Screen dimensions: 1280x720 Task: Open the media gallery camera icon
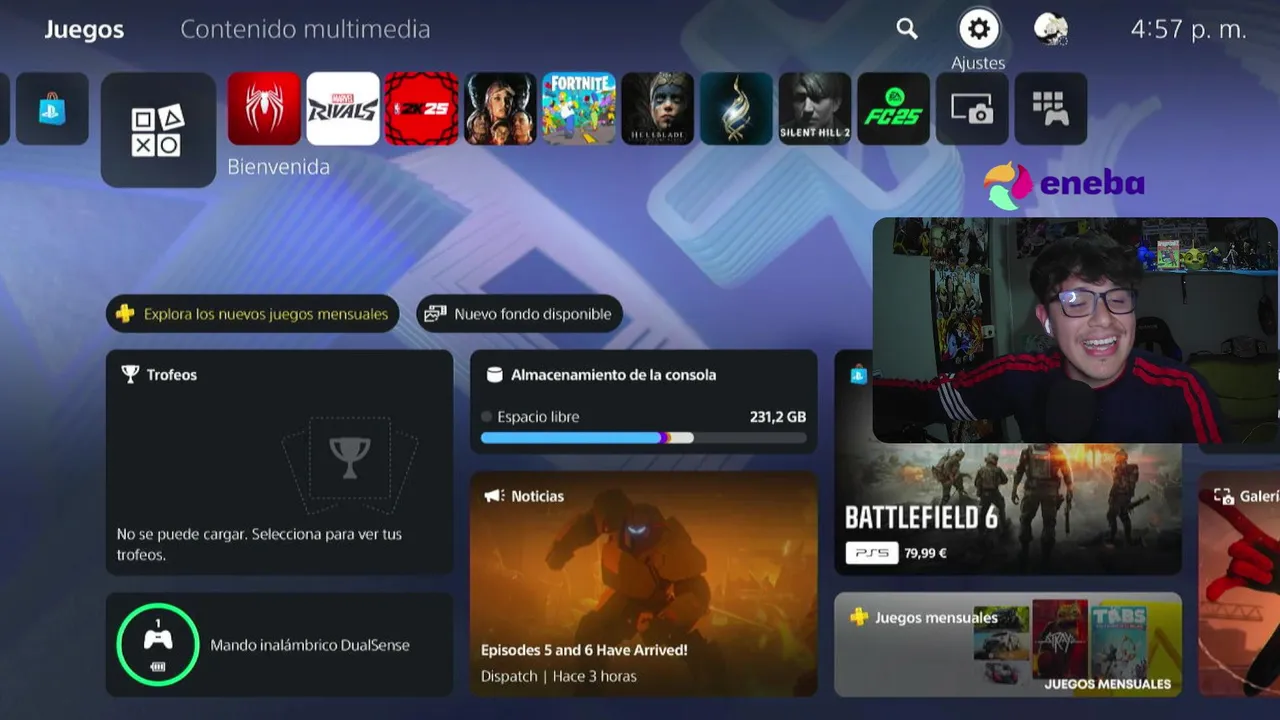pyautogui.click(x=972, y=109)
